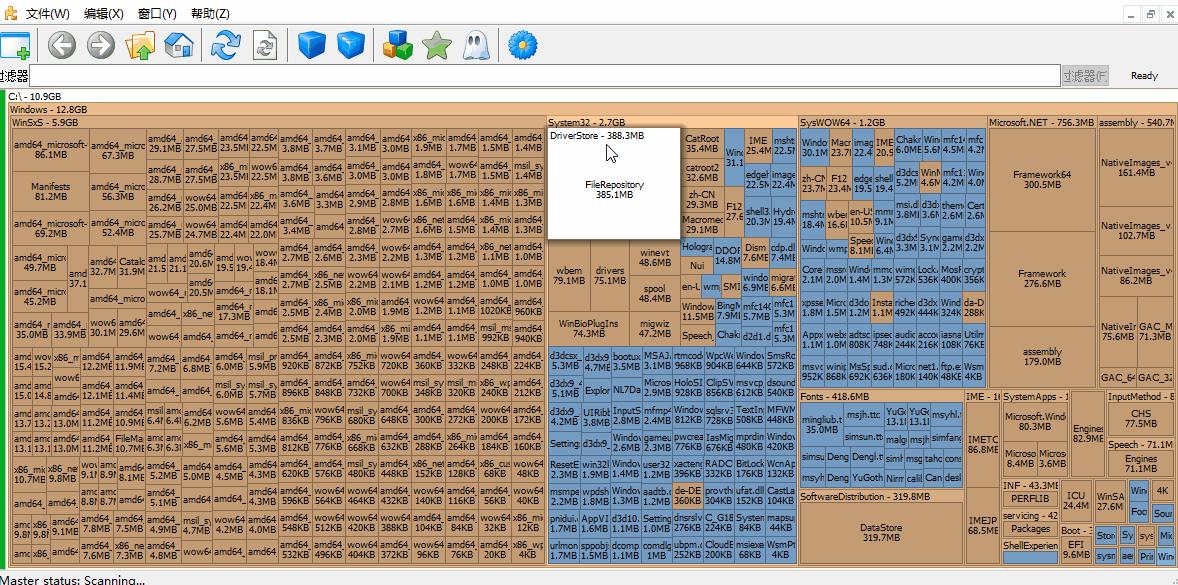Open the 文件(W) menu
Viewport: 1178px width, 585px height.
tap(47, 14)
